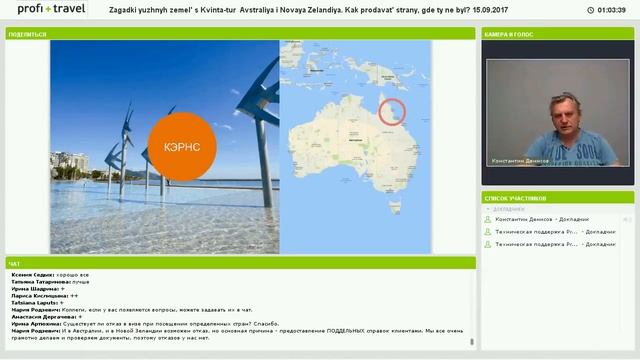Click the orange КЭРНС circle on slide

pos(182,147)
